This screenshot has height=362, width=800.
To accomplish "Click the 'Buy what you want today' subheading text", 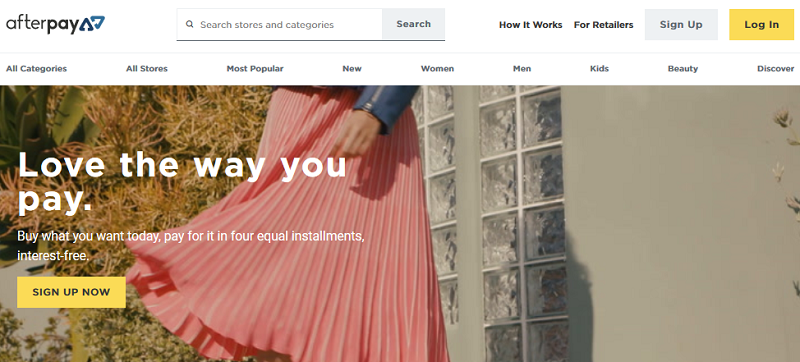I will point(191,246).
